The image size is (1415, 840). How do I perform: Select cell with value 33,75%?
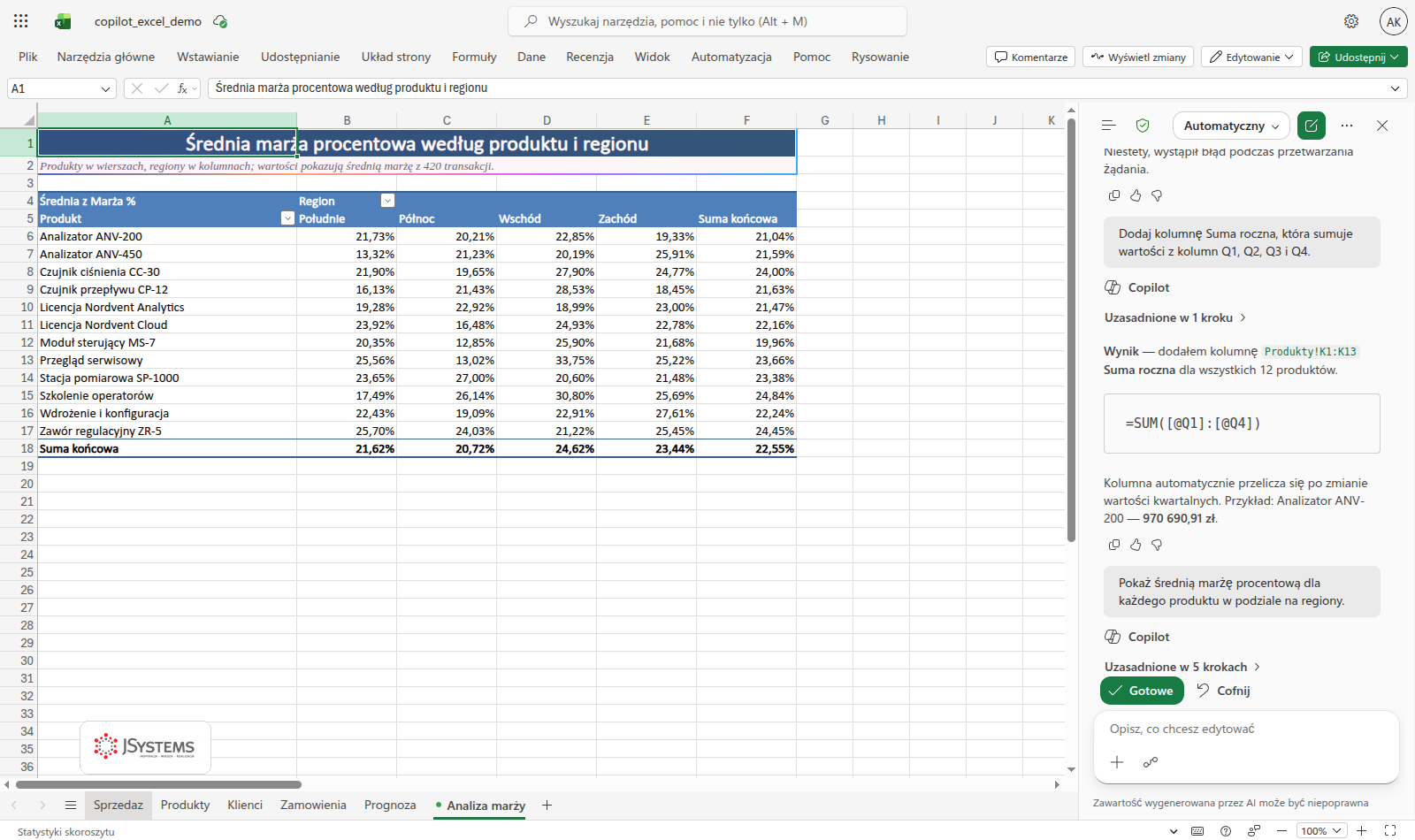pos(547,360)
